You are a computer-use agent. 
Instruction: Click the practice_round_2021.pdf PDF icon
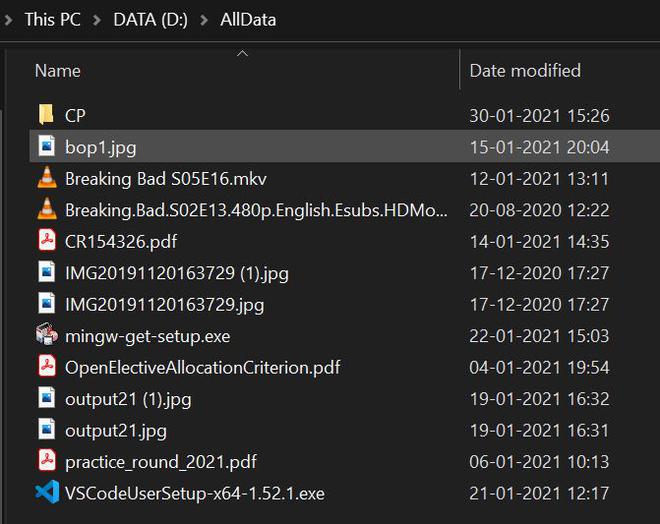[x=46, y=461]
